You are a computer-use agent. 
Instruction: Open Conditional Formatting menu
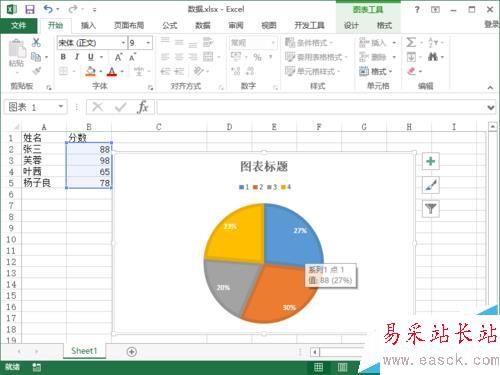[309, 43]
